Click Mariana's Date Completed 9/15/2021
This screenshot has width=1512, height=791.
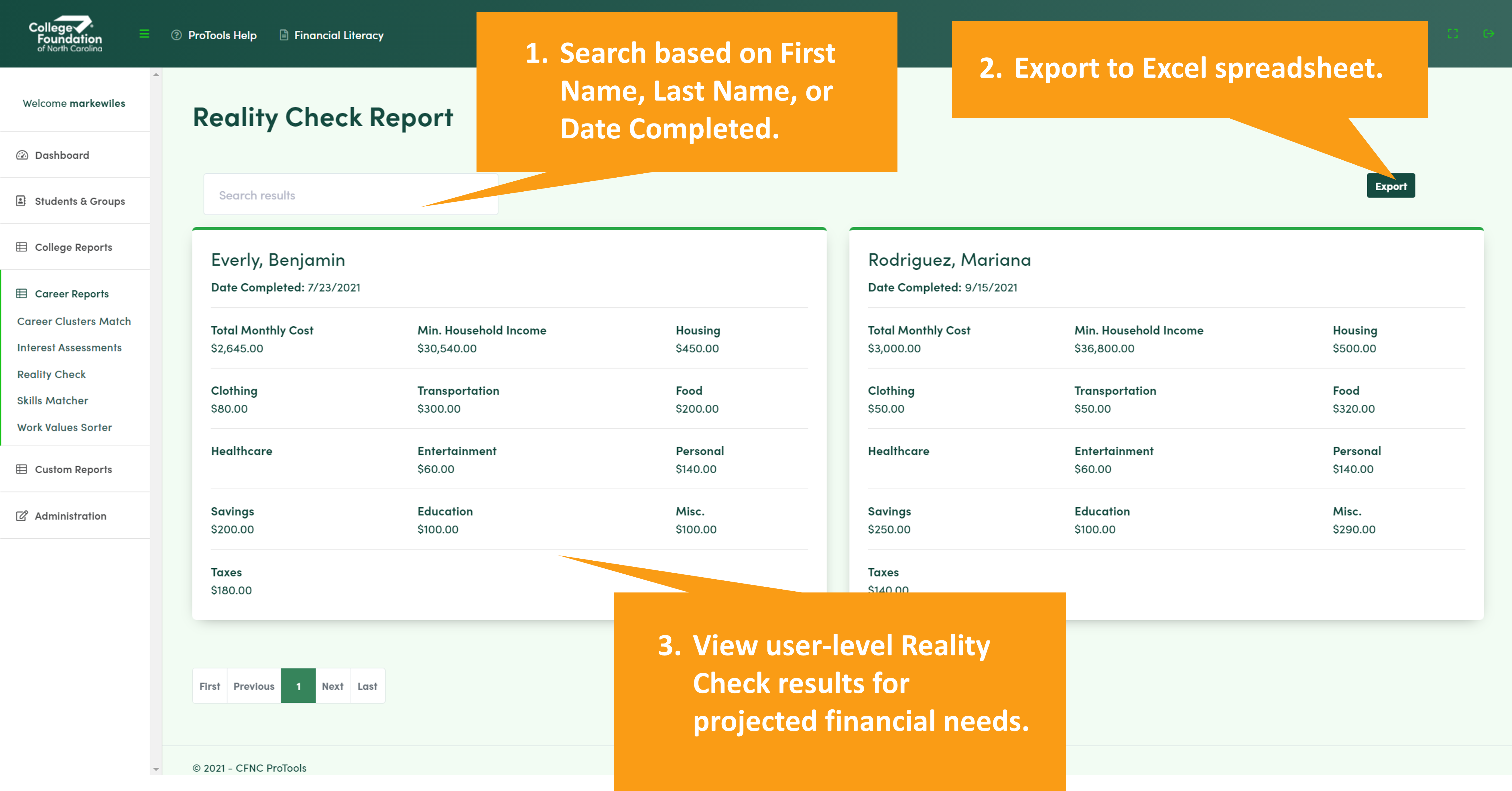(x=942, y=287)
